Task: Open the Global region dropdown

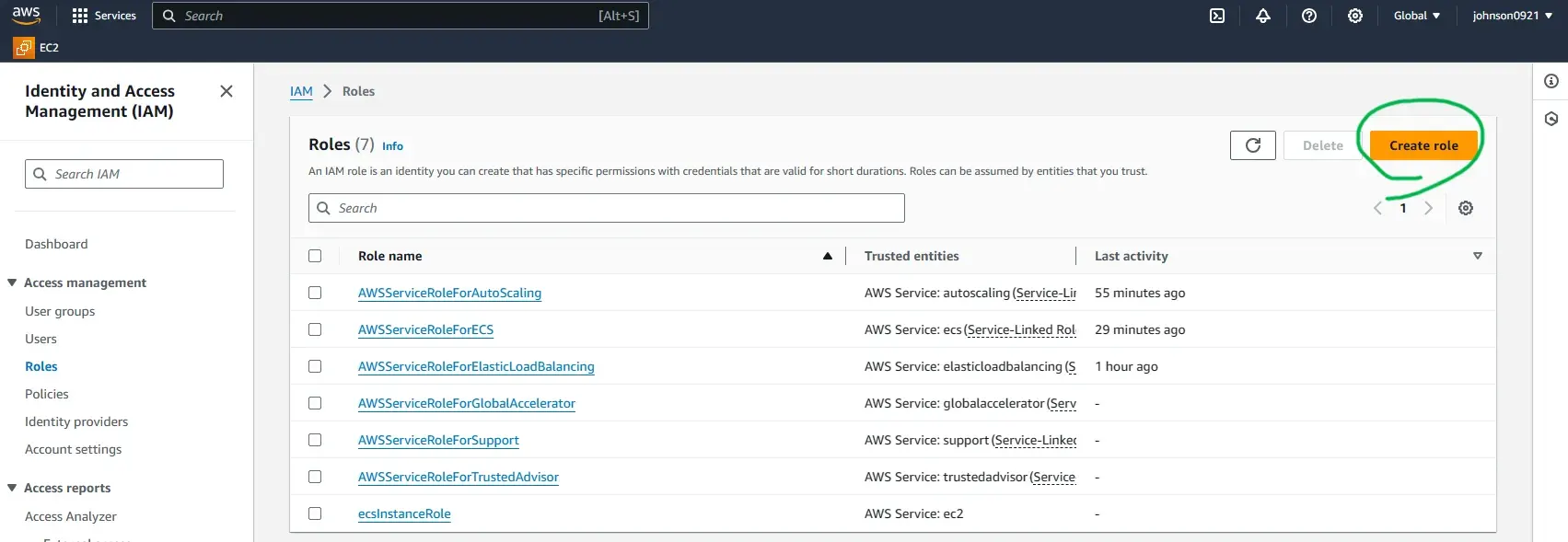Action: point(1417,16)
